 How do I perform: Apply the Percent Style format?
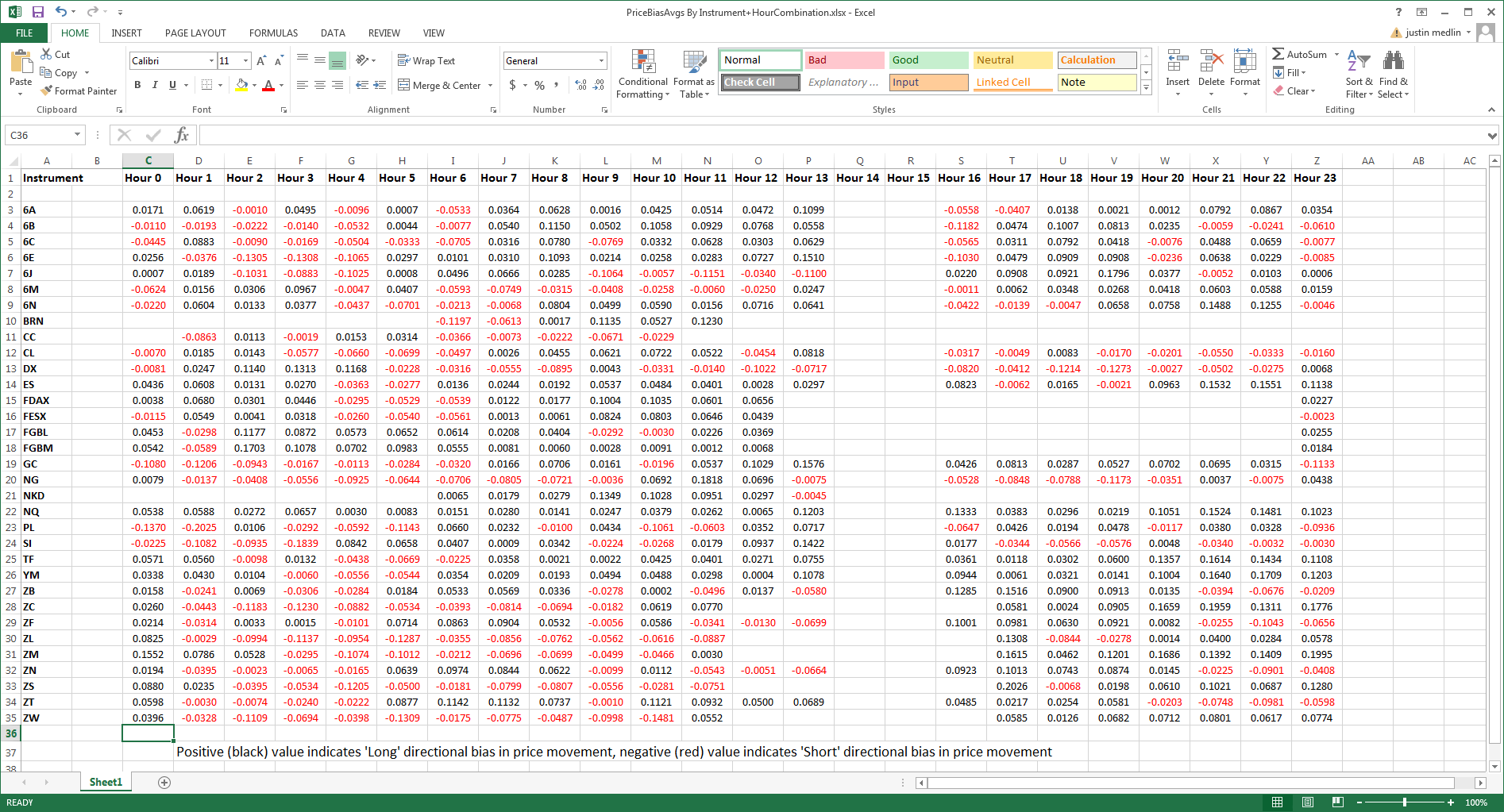(539, 85)
